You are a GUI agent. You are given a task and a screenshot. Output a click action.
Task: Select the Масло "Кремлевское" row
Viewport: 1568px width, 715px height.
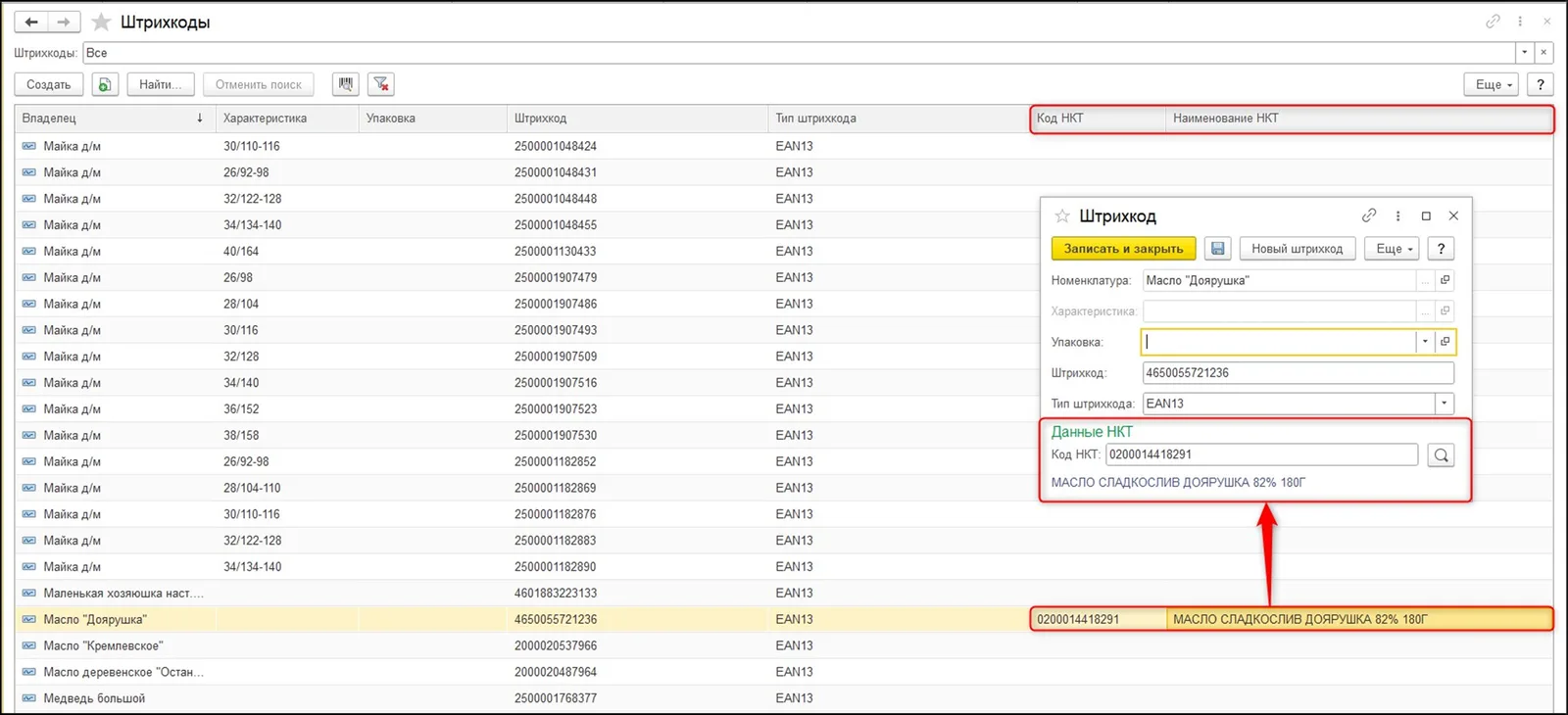pyautogui.click(x=784, y=645)
